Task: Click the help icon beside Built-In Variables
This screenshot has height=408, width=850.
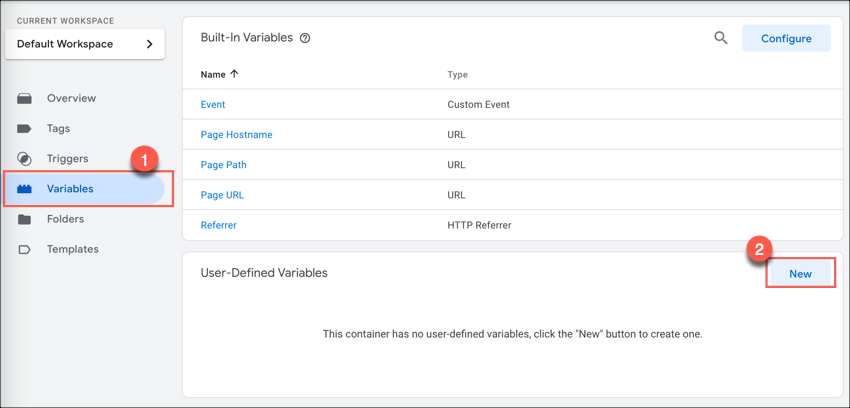Action: click(x=305, y=38)
